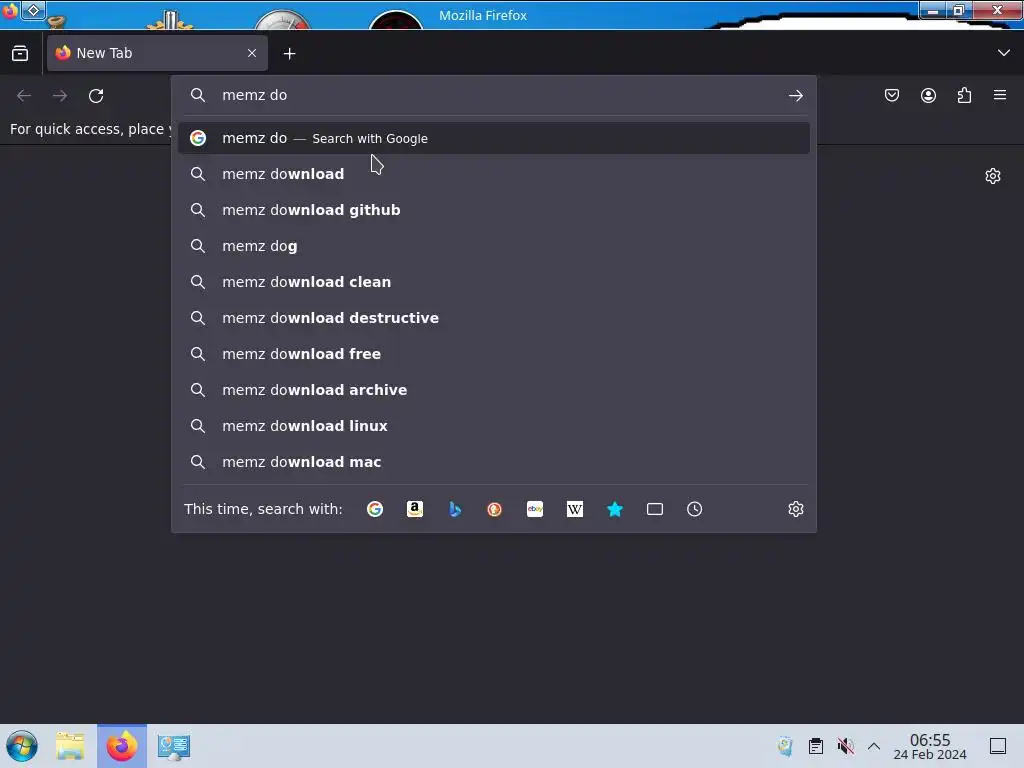Image resolution: width=1024 pixels, height=768 pixels.
Task: Search bookmarks with the star icon
Action: pyautogui.click(x=615, y=509)
